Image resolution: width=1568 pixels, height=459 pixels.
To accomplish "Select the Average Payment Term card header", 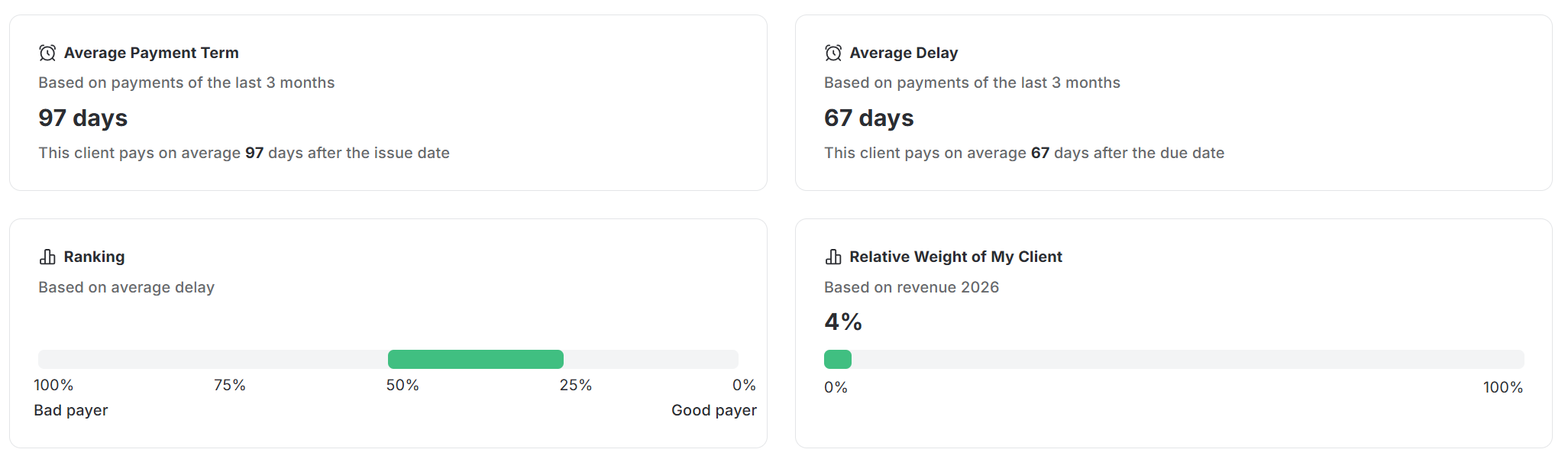I will pyautogui.click(x=151, y=53).
